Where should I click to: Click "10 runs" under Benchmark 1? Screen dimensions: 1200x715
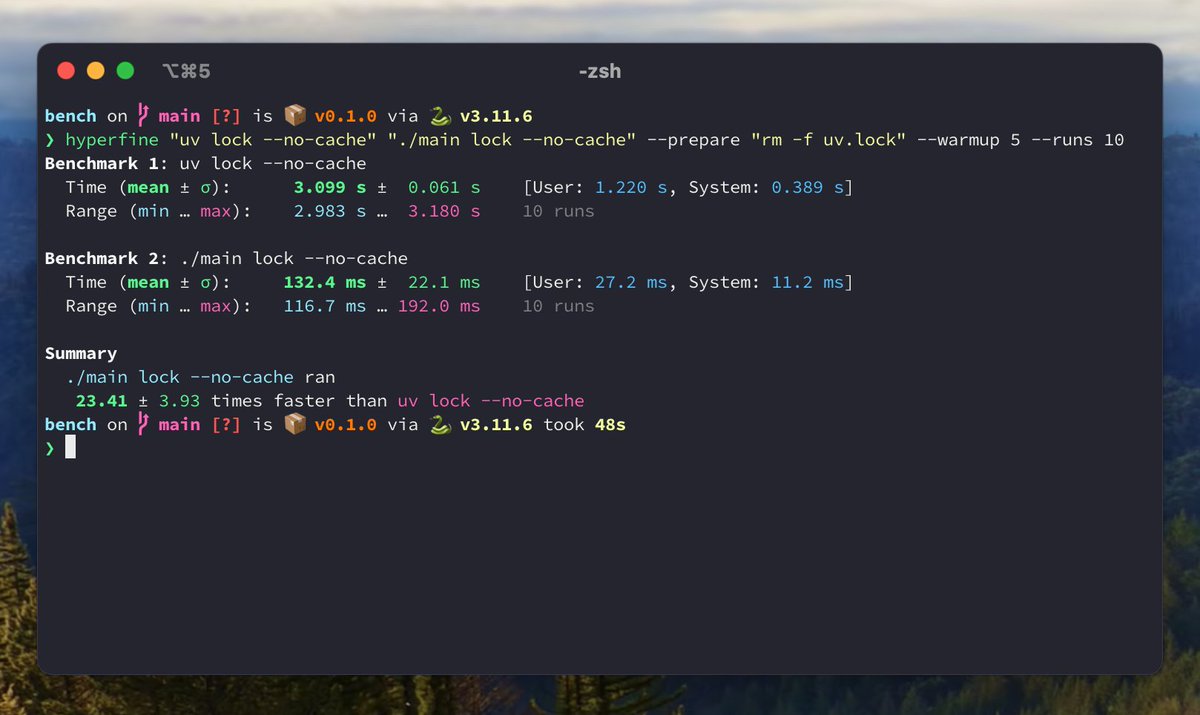[558, 211]
